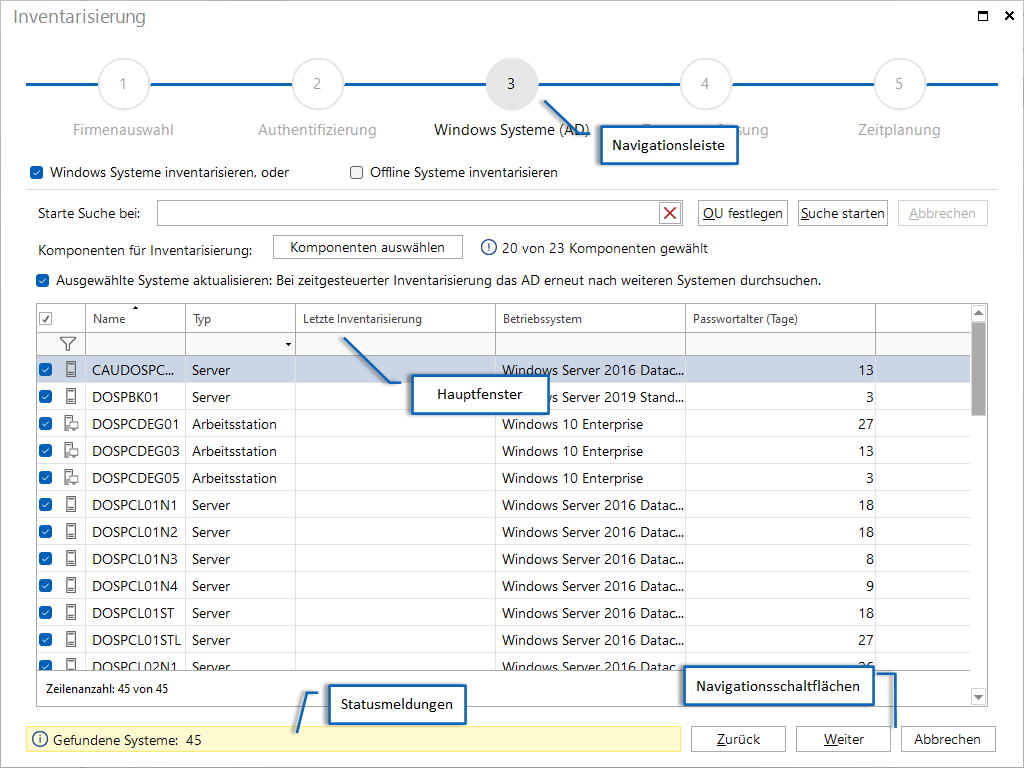This screenshot has width=1024, height=768.
Task: Select the DOSPCL01ST name cell
Action: point(133,613)
